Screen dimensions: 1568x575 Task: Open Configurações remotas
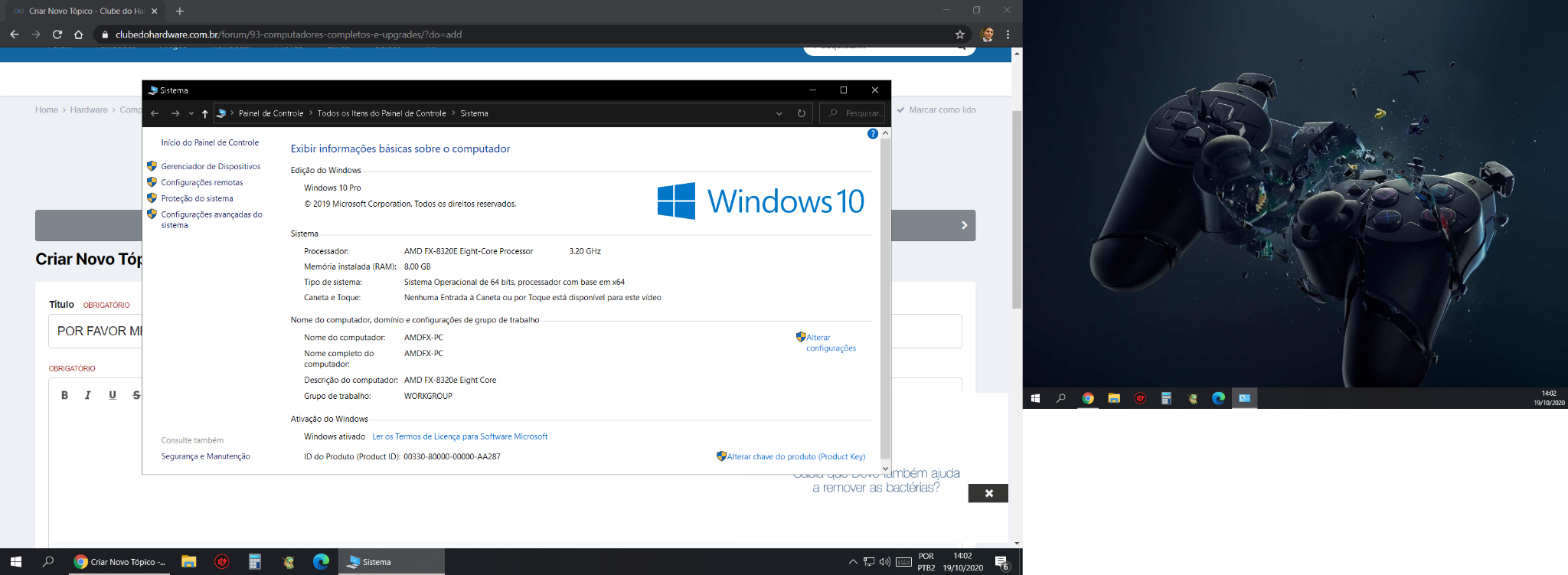(202, 182)
